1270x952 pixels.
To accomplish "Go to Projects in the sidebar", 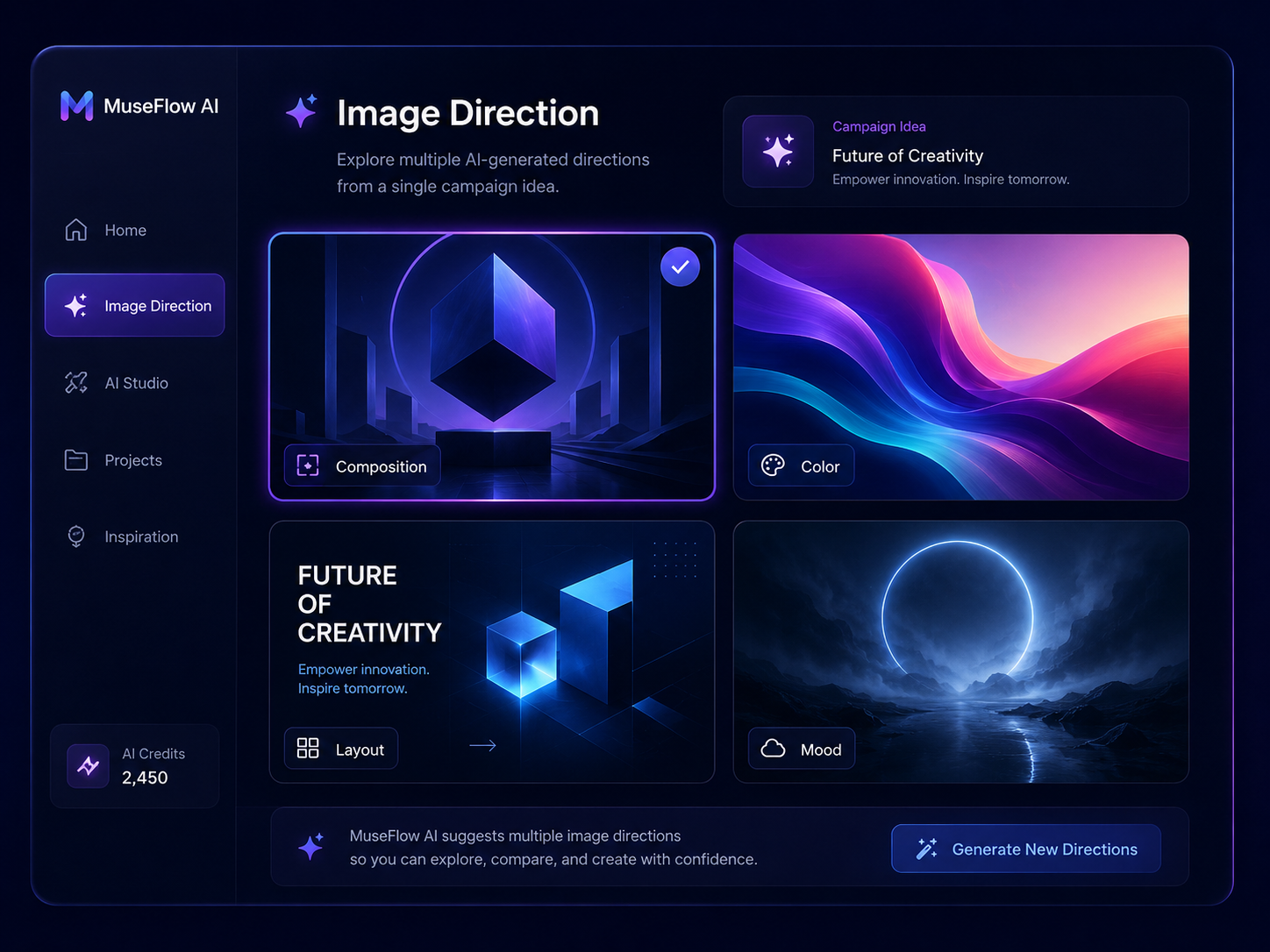I will (x=134, y=459).
